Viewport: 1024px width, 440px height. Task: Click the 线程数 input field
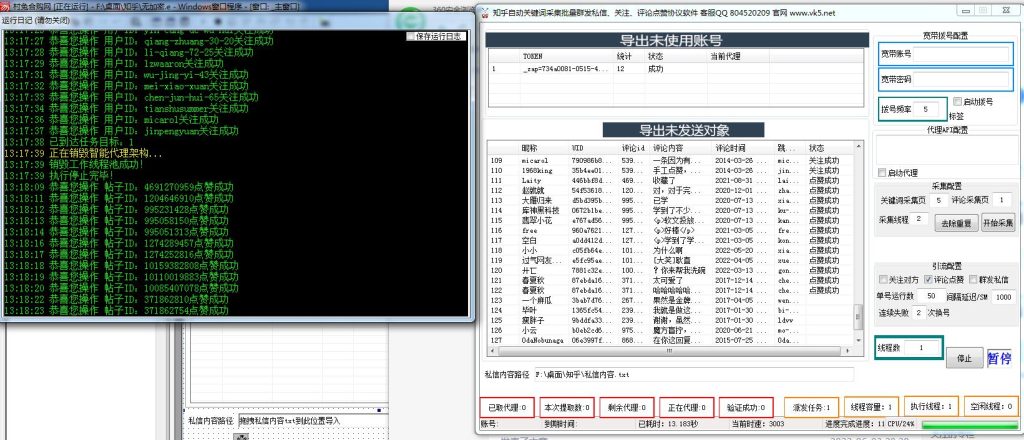(x=921, y=349)
